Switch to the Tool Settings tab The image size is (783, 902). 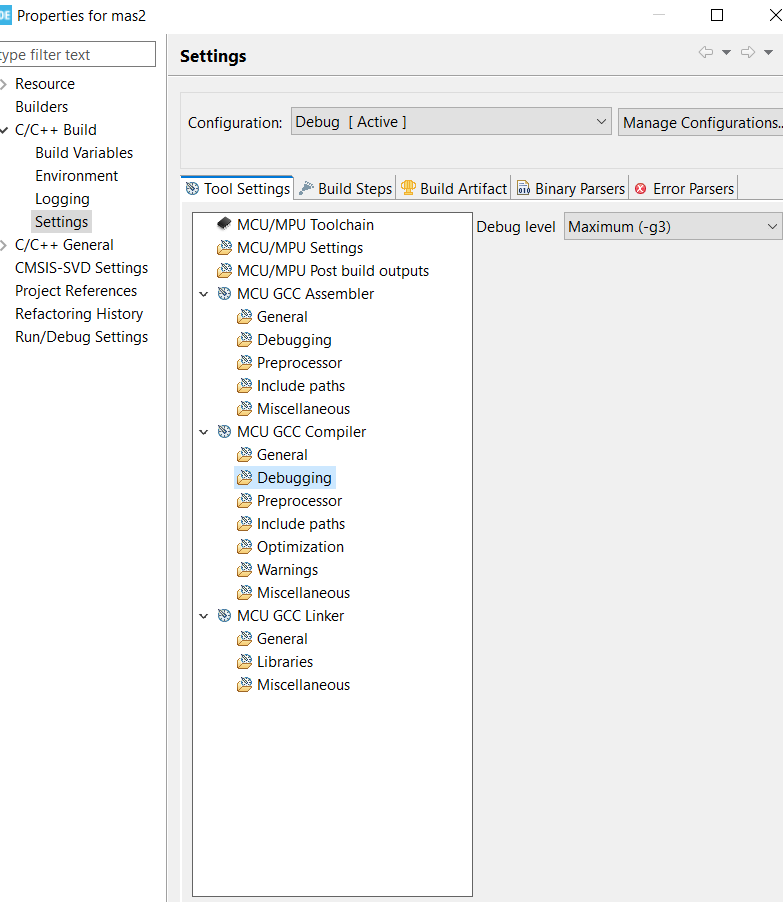click(238, 188)
